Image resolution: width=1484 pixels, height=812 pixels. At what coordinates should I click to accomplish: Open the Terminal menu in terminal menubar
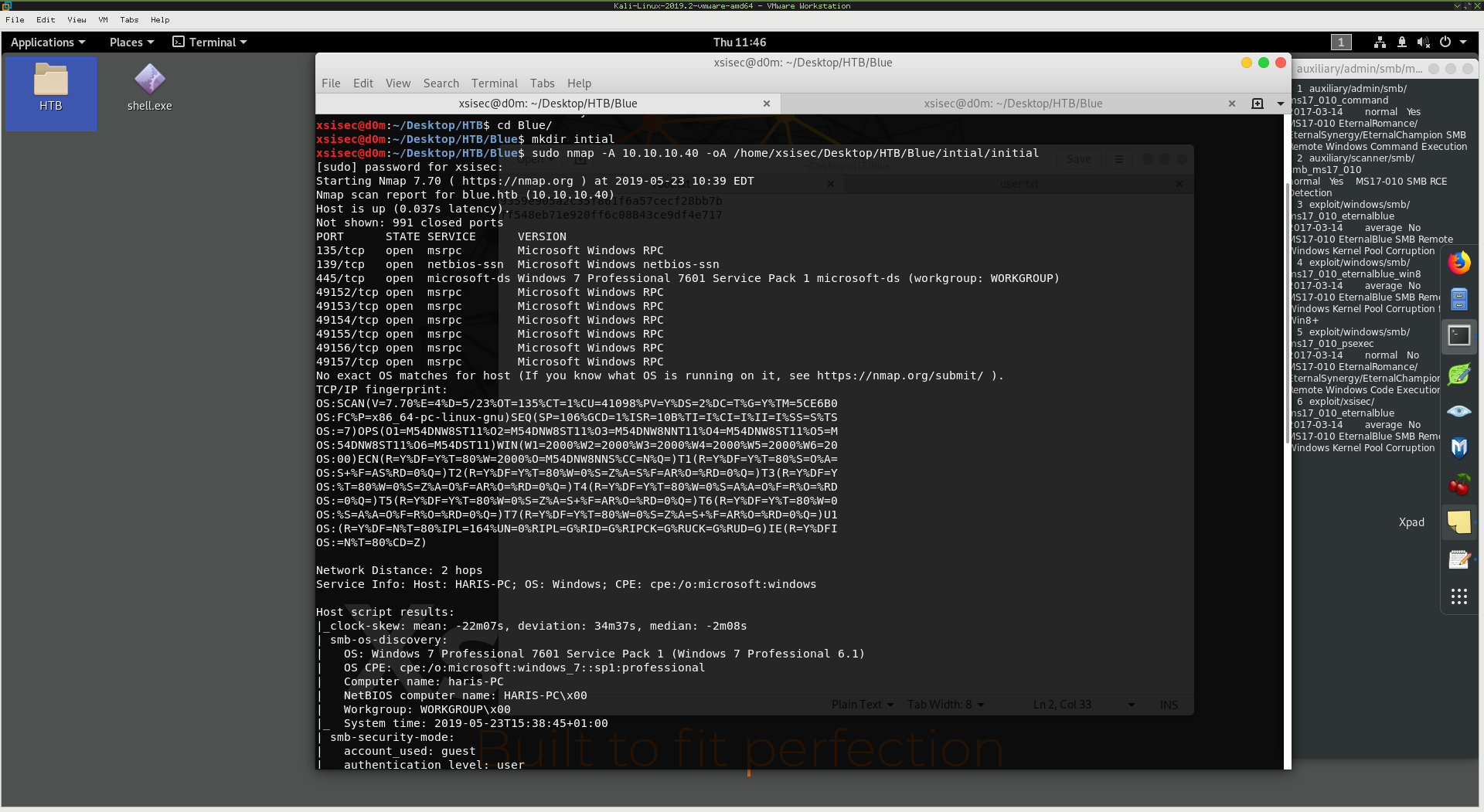tap(495, 83)
